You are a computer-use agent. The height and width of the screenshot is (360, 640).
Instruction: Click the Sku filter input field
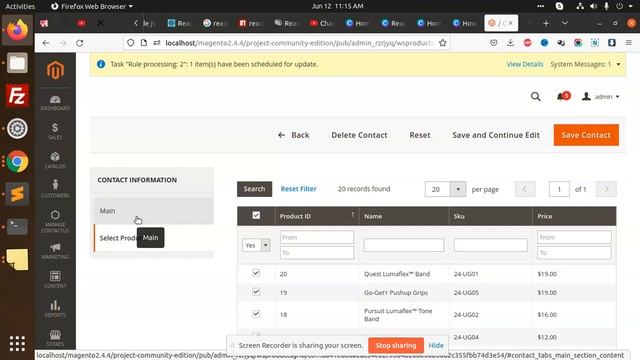(x=491, y=245)
